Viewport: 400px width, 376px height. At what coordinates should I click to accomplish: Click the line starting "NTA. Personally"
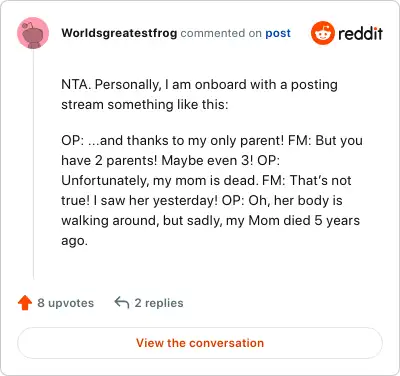coord(199,85)
